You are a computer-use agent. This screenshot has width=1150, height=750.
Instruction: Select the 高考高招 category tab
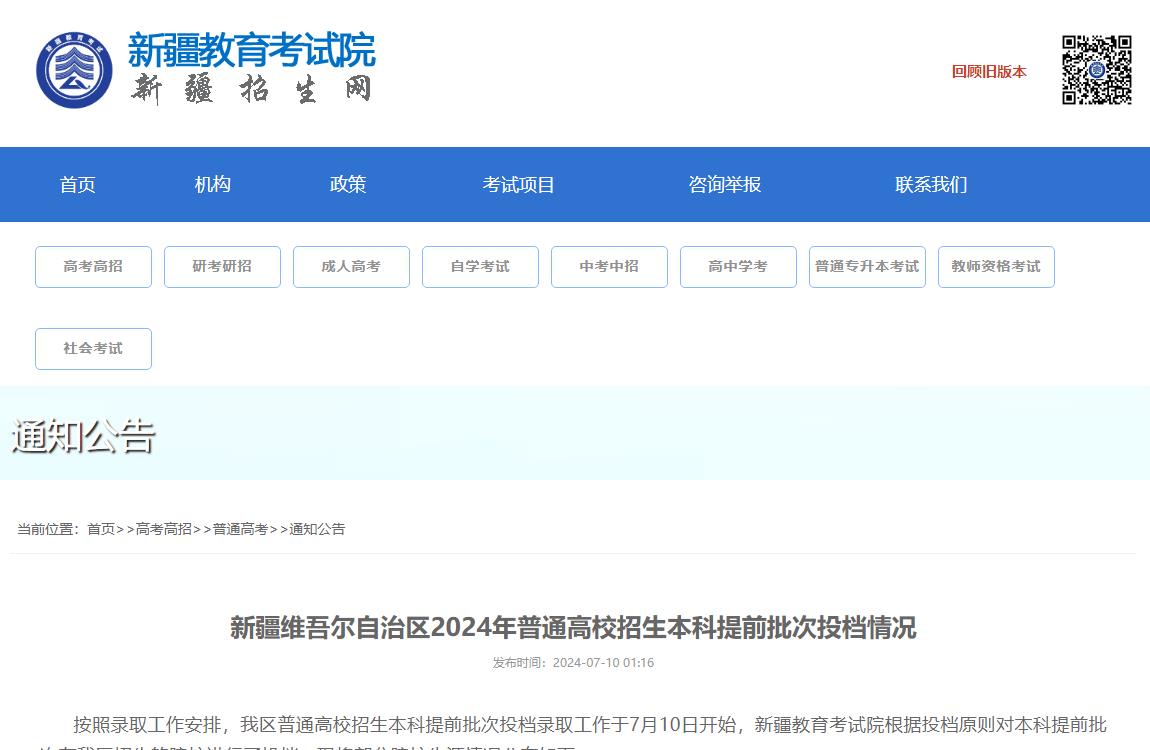(x=93, y=266)
